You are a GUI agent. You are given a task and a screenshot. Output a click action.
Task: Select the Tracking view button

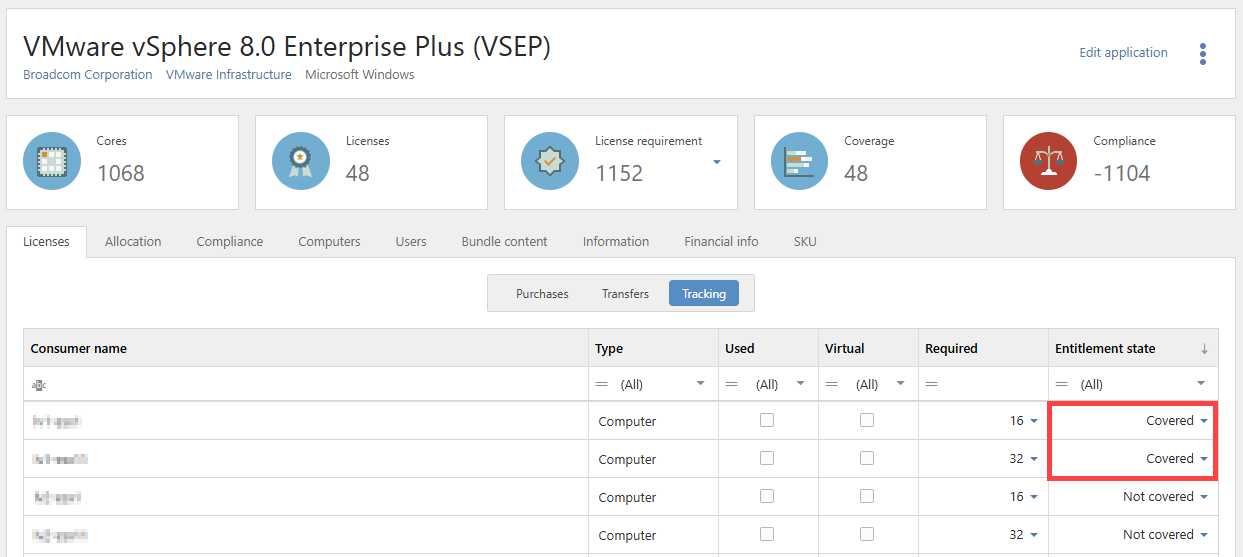pyautogui.click(x=704, y=293)
